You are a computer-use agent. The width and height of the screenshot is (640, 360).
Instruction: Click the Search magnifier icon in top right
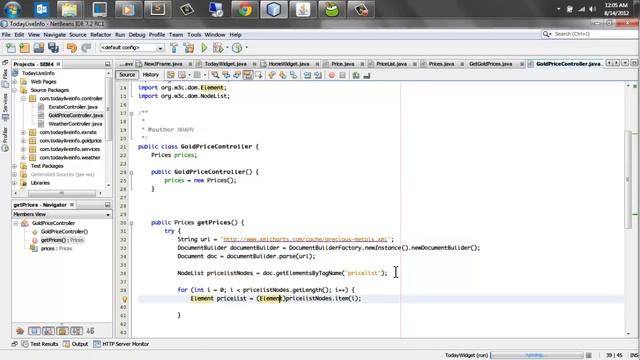[546, 34]
